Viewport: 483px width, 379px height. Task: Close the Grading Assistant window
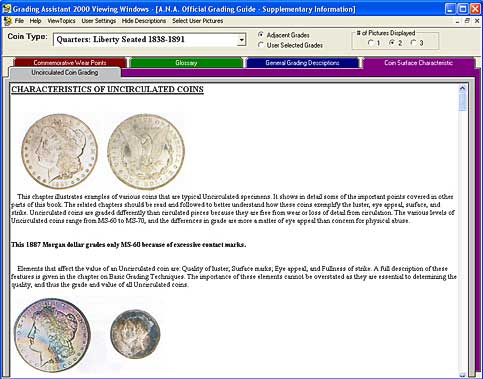pos(475,9)
